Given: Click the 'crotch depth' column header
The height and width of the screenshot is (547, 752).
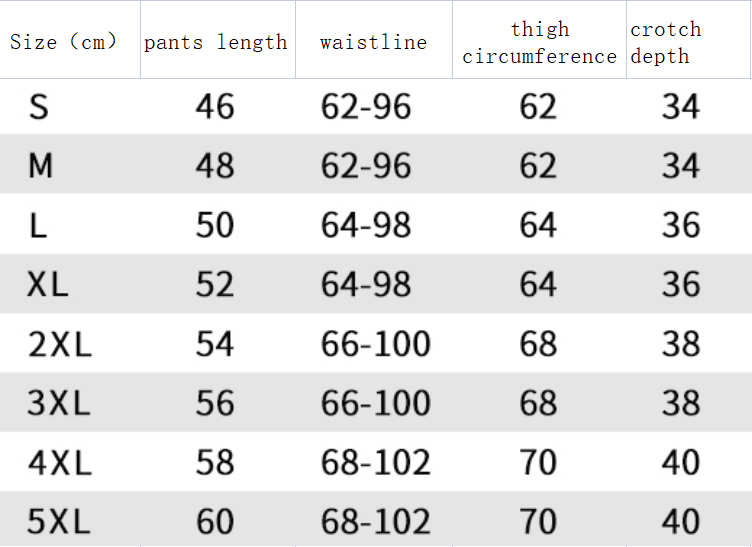Looking at the screenshot, I should (x=665, y=43).
